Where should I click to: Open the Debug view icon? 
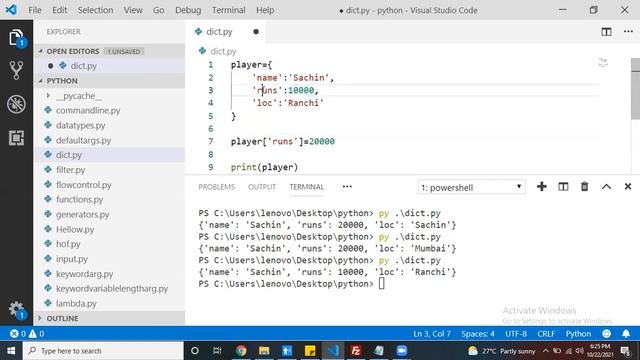(16, 104)
